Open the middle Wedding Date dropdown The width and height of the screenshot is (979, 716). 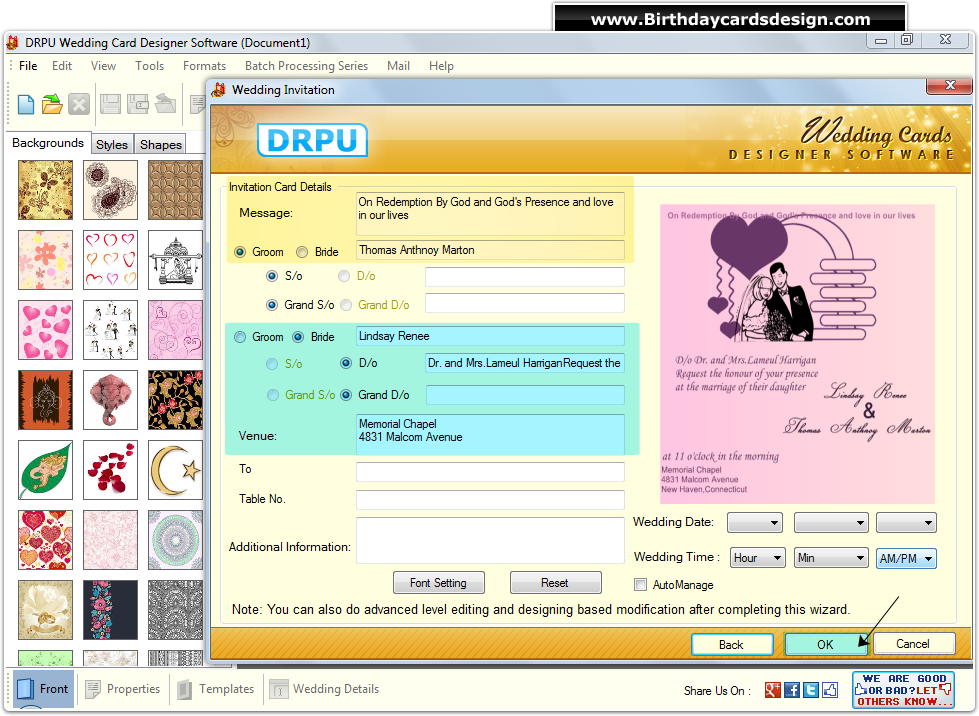(831, 522)
